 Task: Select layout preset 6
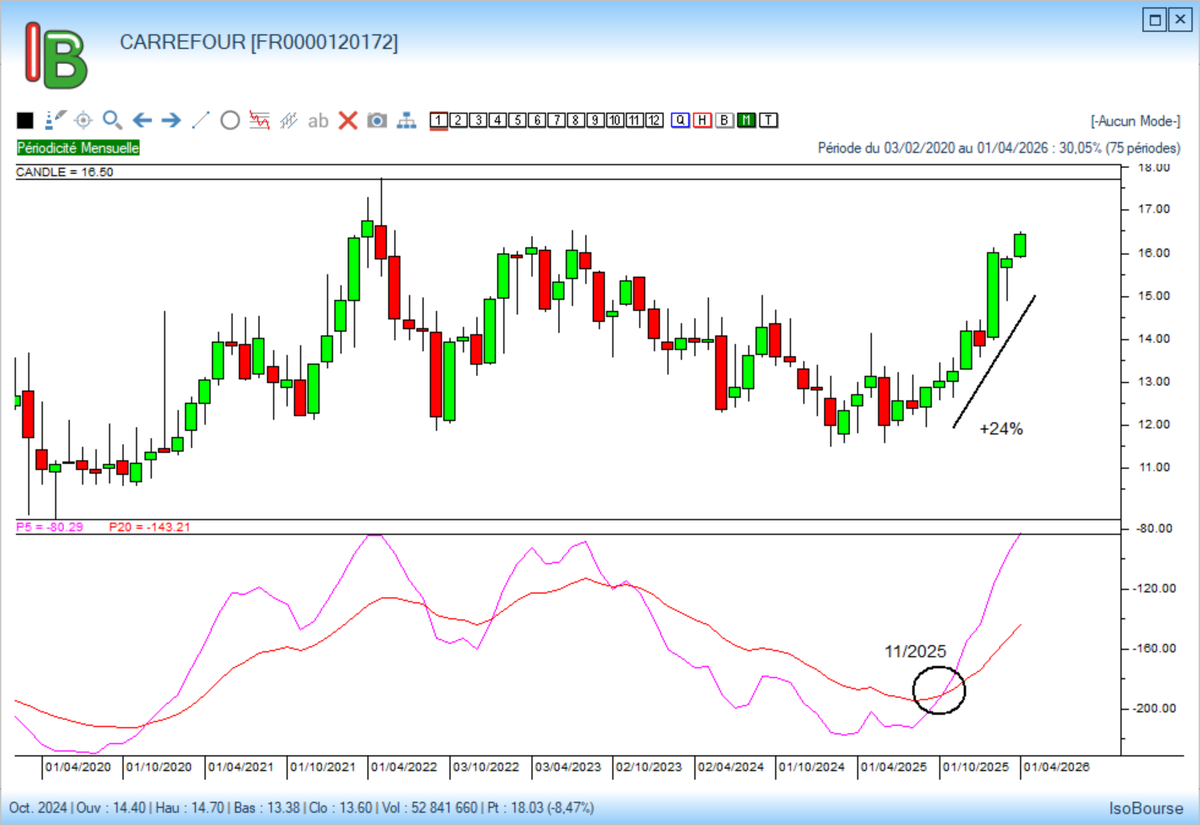tap(536, 121)
